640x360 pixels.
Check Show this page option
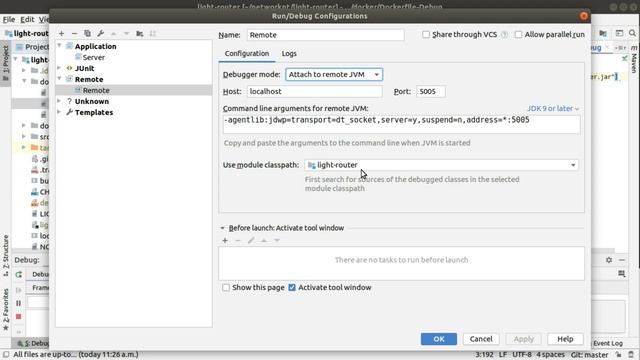226,287
